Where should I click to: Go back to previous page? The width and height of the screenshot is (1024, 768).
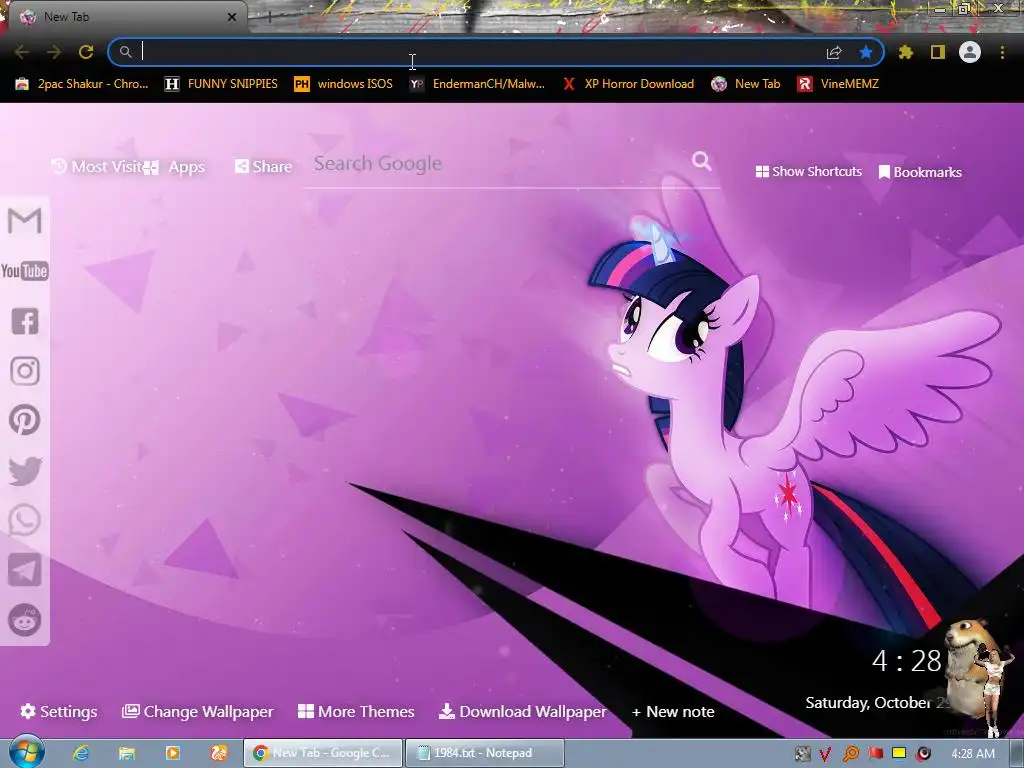pos(22,52)
